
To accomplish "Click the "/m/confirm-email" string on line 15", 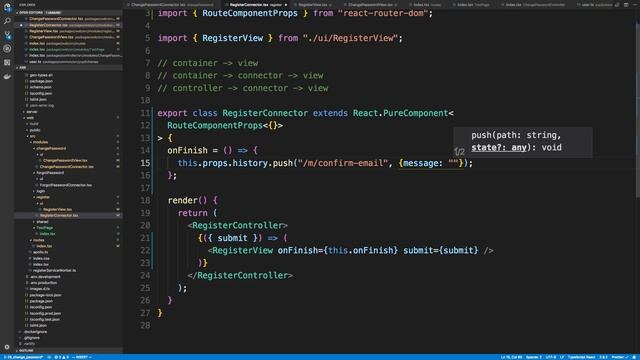I will tap(342, 163).
